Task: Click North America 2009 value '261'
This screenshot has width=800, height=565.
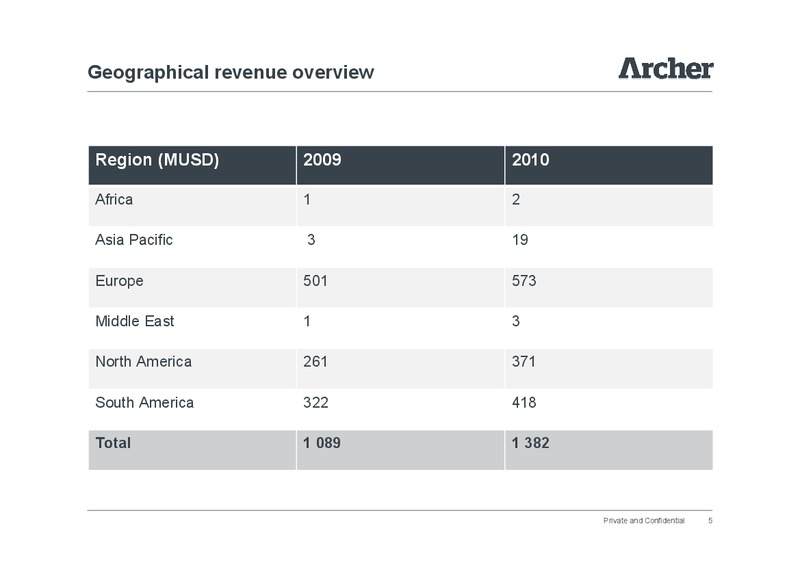Action: pyautogui.click(x=315, y=361)
